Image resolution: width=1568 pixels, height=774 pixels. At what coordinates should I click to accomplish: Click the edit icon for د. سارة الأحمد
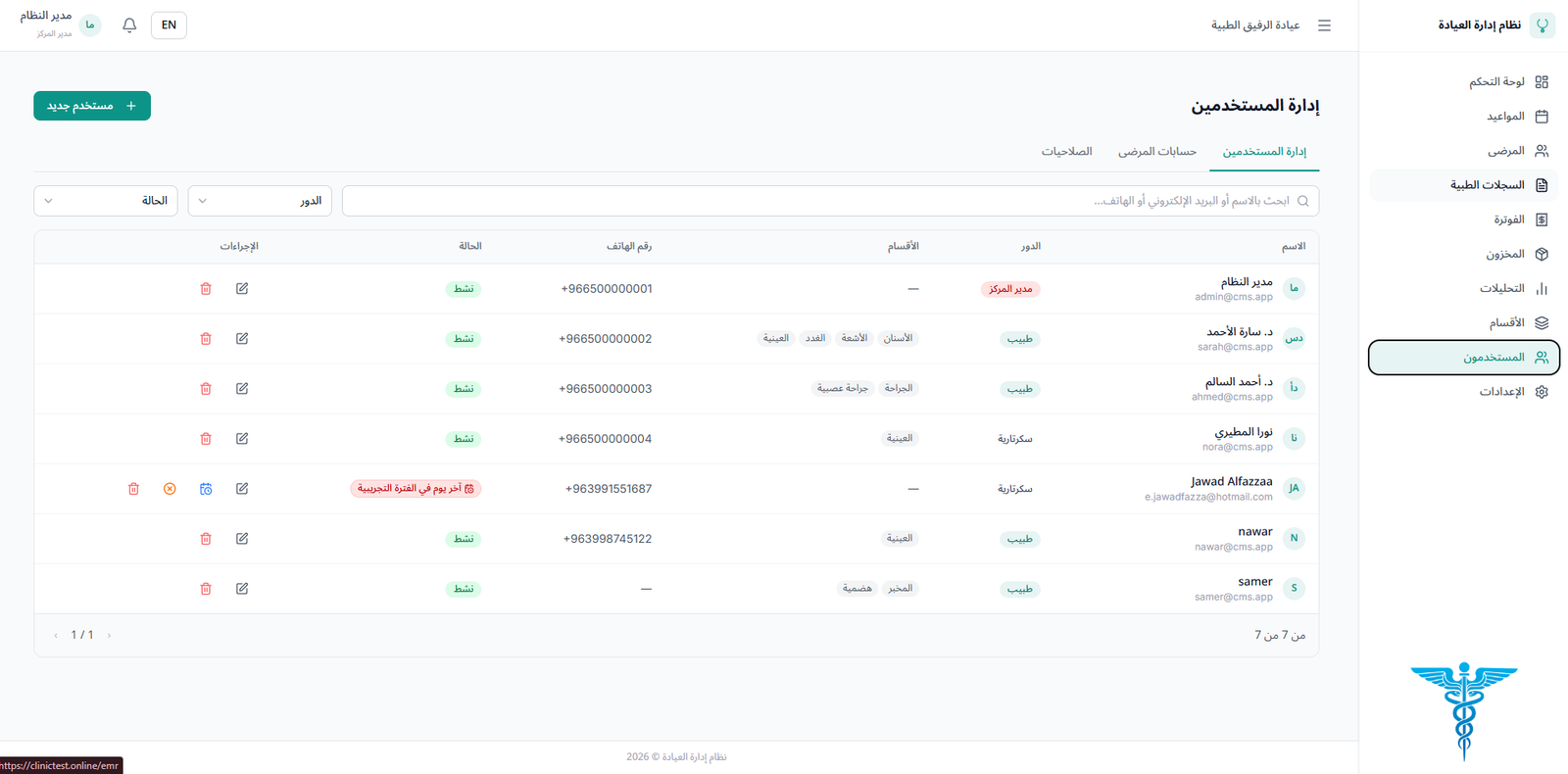tap(242, 339)
